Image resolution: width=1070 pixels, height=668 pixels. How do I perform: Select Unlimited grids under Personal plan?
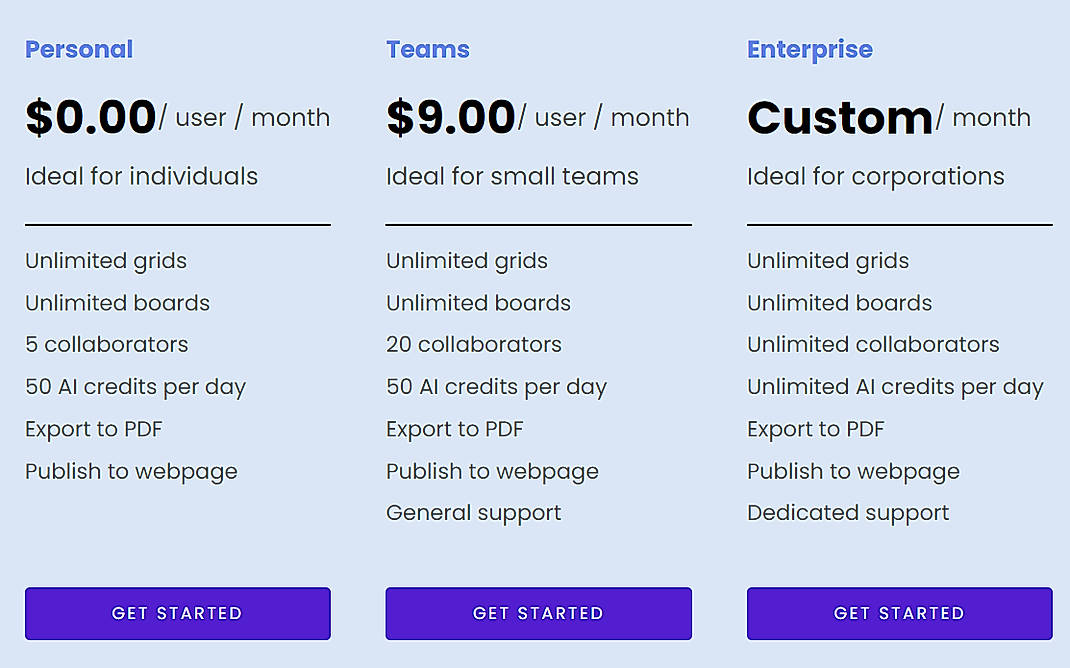coord(105,261)
